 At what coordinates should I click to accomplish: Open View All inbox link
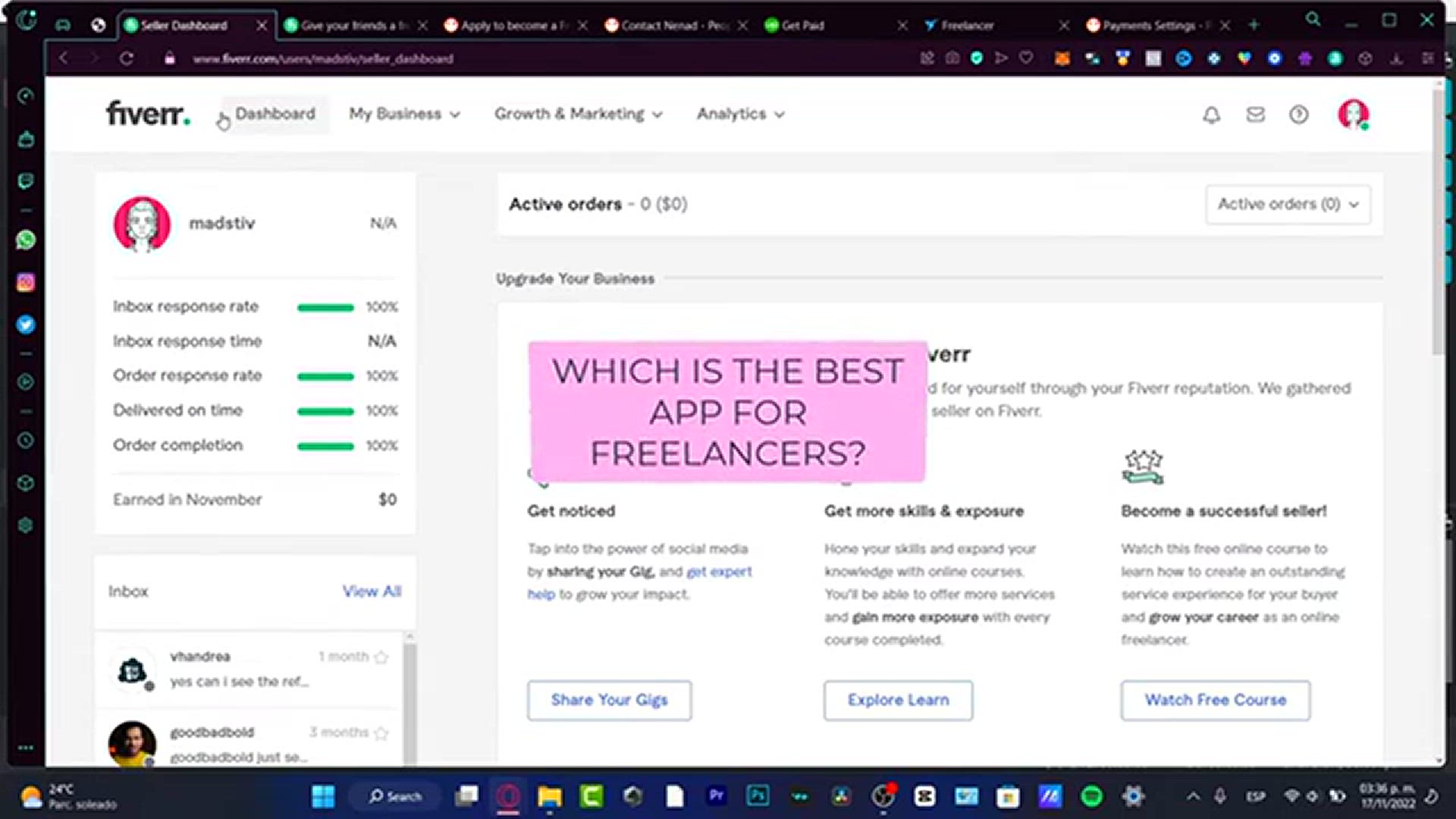pyautogui.click(x=372, y=591)
